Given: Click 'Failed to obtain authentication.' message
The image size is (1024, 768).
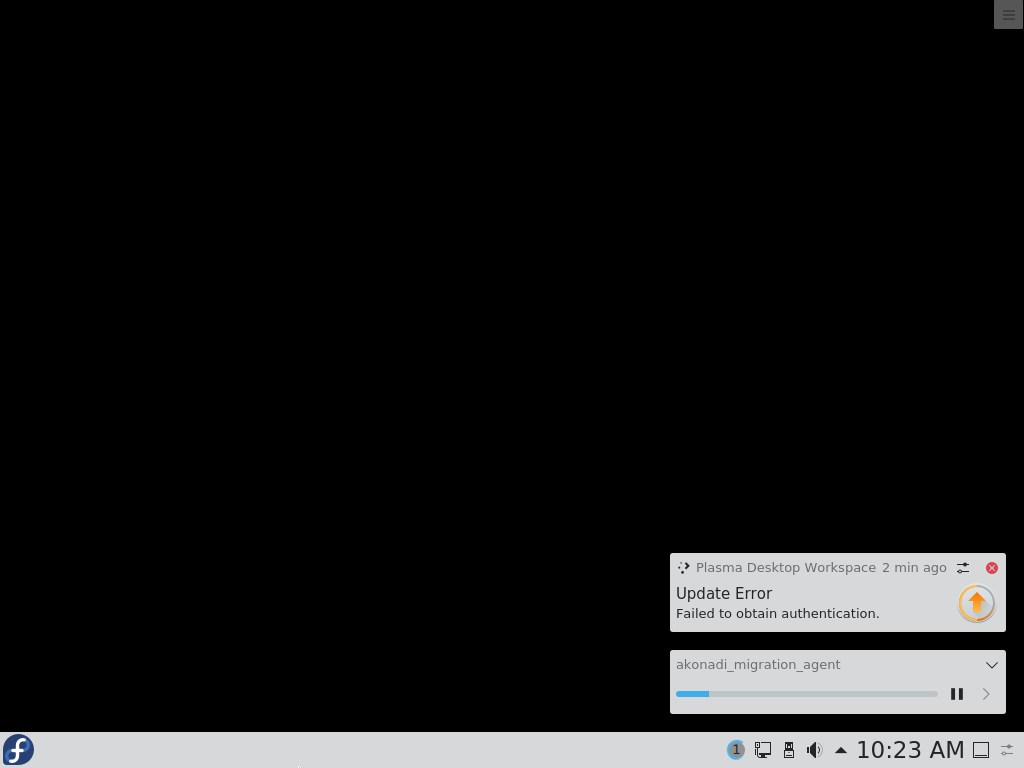Looking at the screenshot, I should point(777,614).
